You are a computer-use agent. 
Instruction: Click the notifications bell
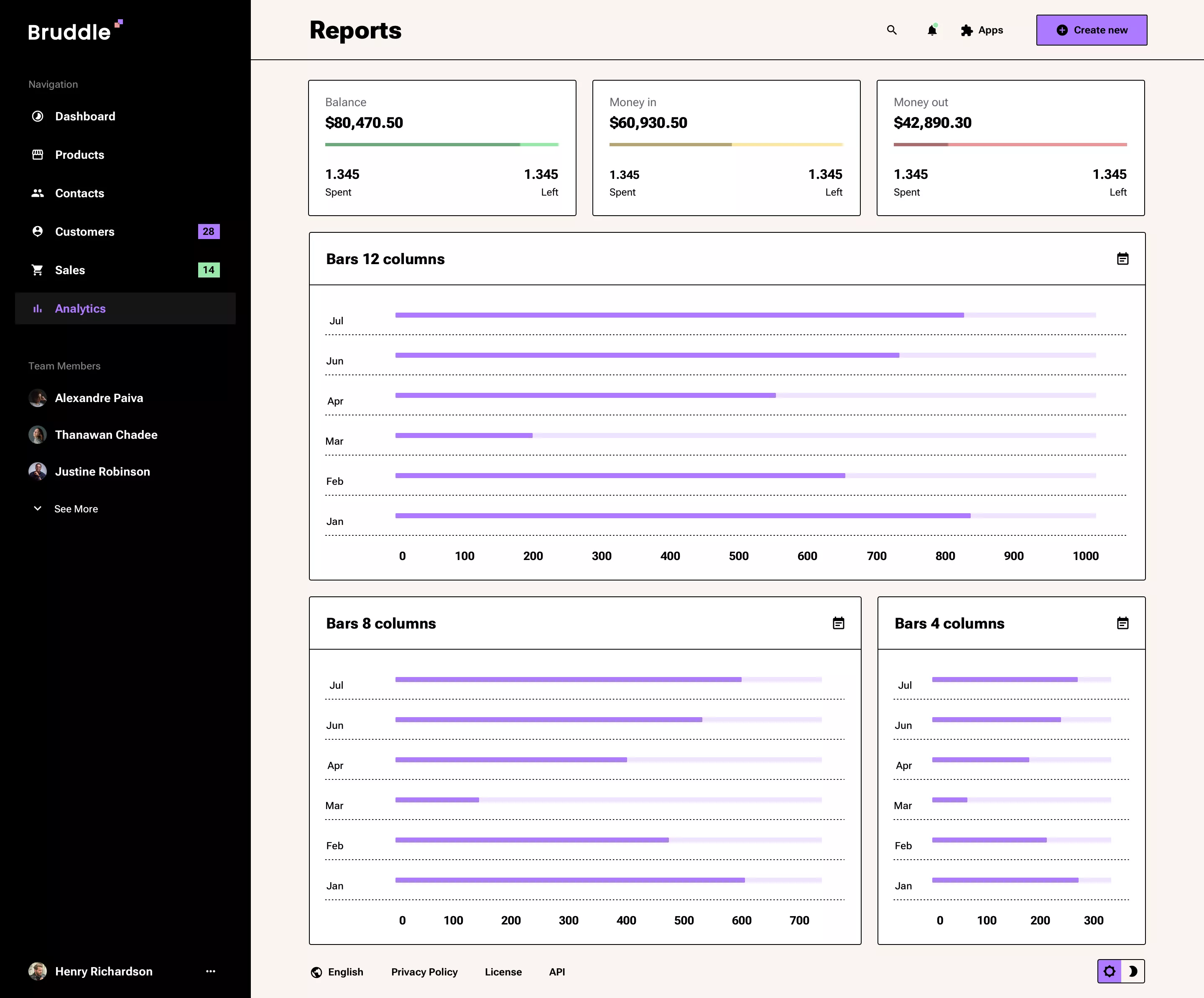pos(932,31)
